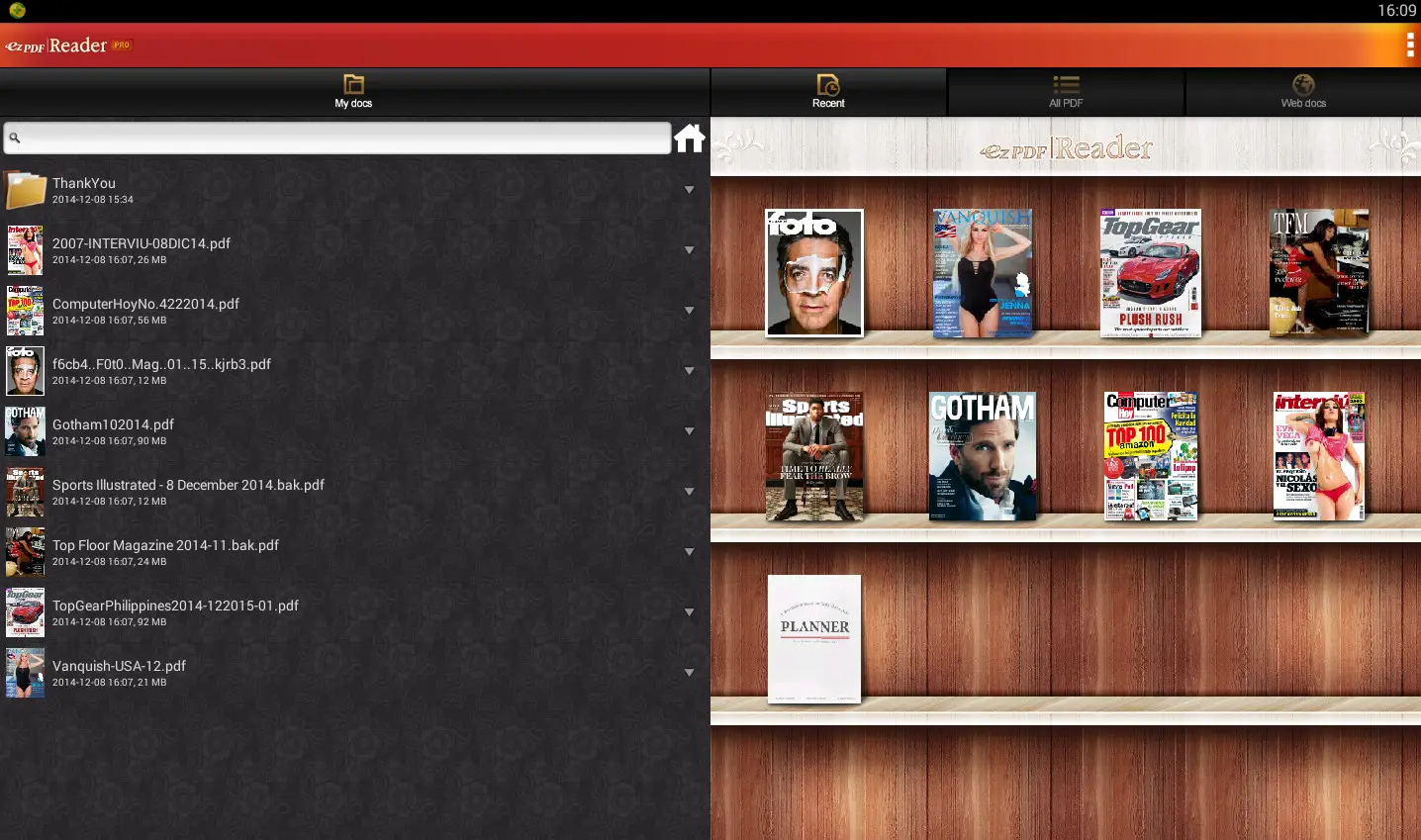
Task: Select Gotham102014.pdf file name
Action: pyautogui.click(x=113, y=424)
